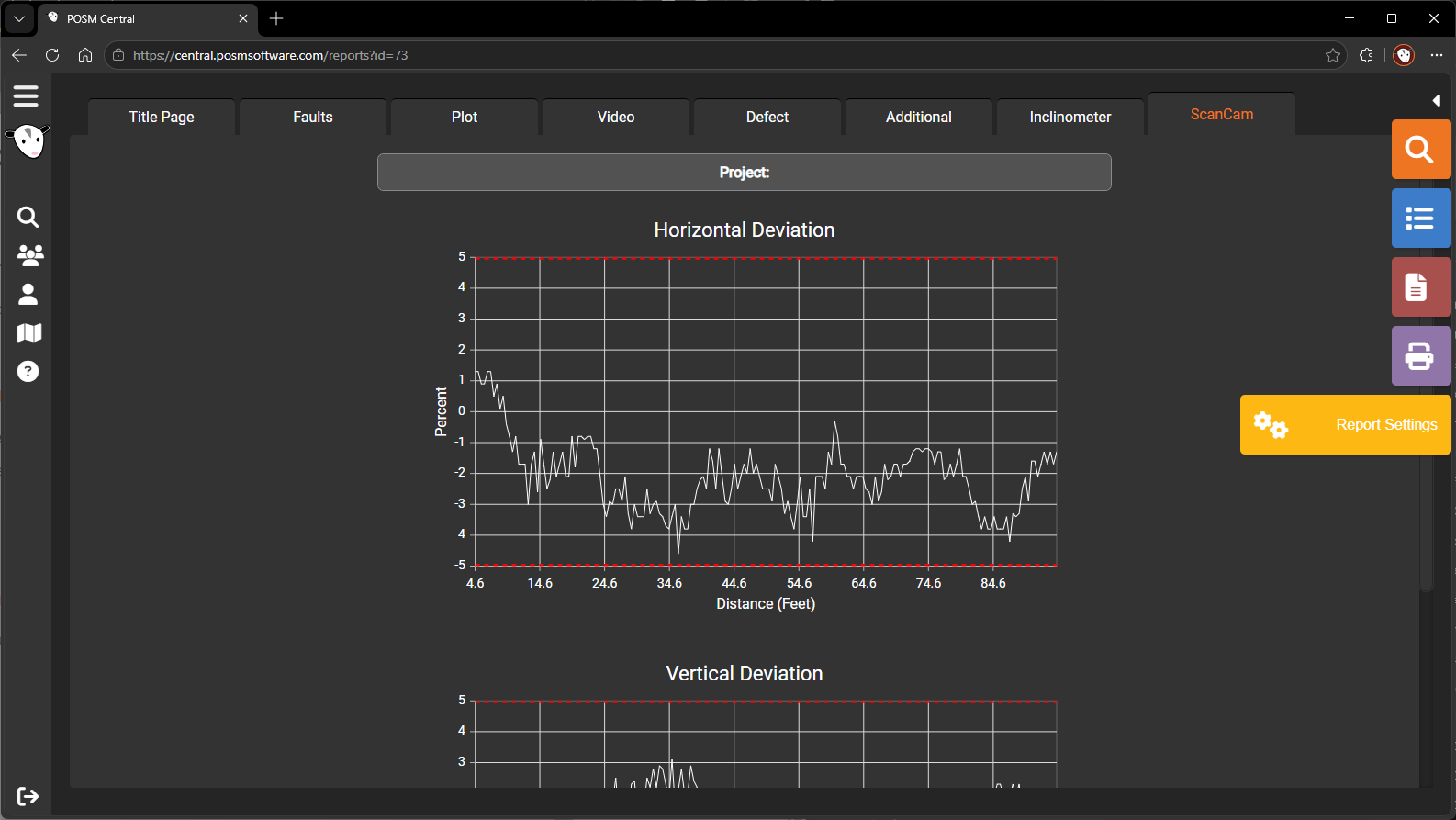Open the help question mark icon

point(28,371)
